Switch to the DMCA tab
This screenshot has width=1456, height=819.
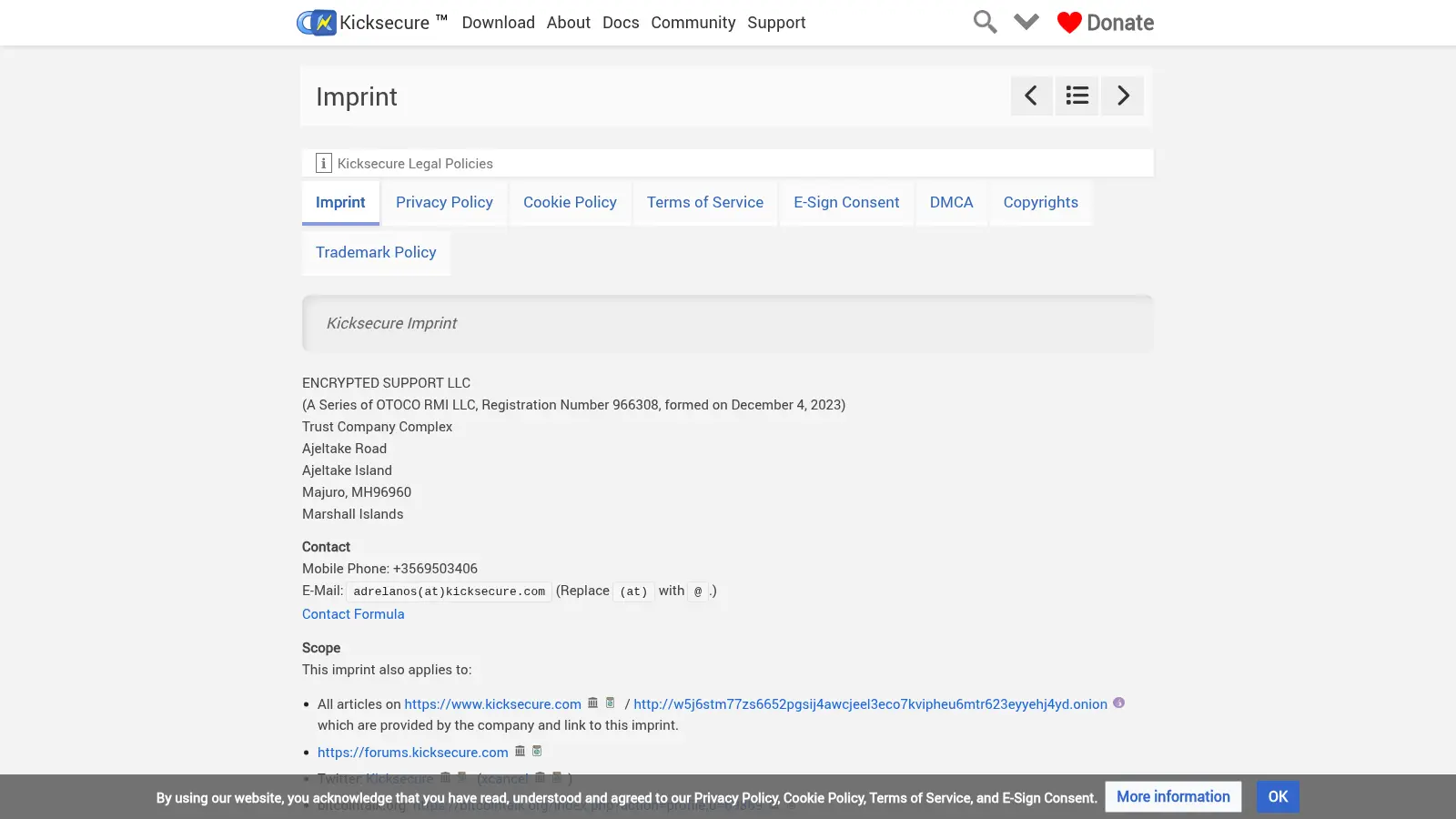point(951,202)
